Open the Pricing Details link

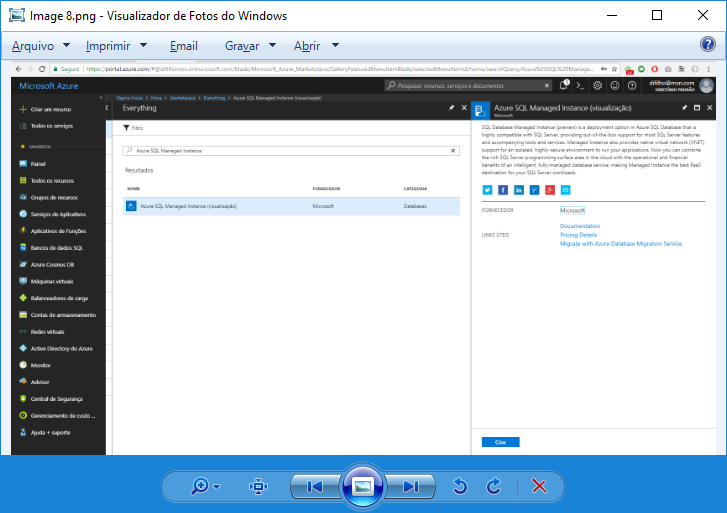[578, 235]
